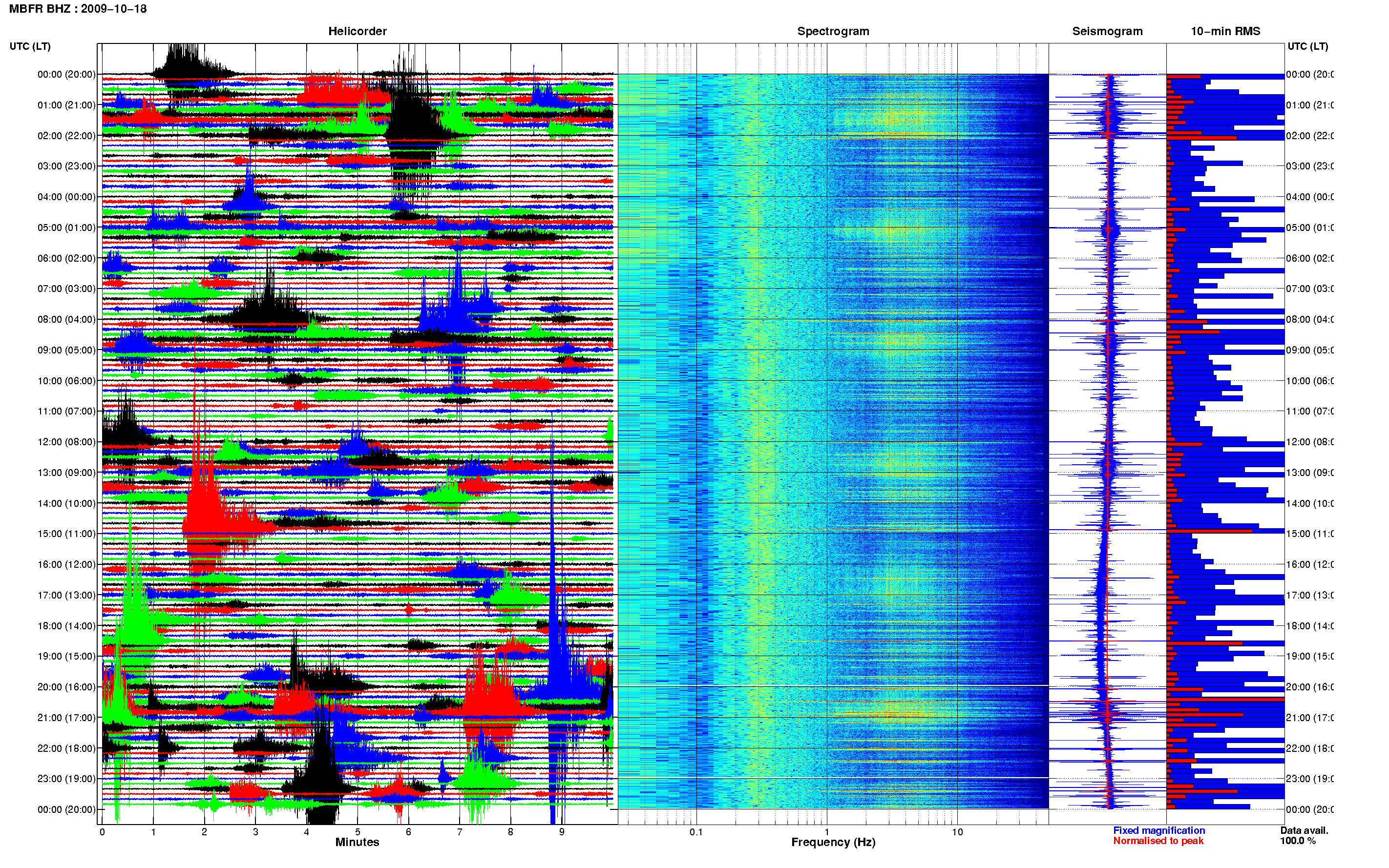Click the '10' frequency tick label
Screen dimensions: 1389x868
pos(957,832)
